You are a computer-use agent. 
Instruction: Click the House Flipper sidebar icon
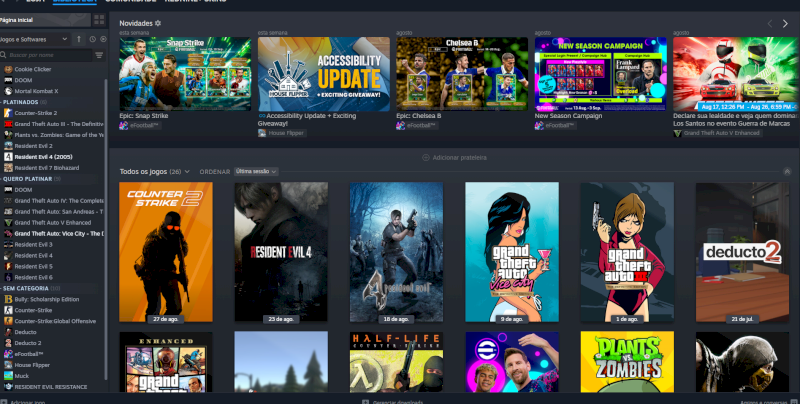tap(8, 365)
